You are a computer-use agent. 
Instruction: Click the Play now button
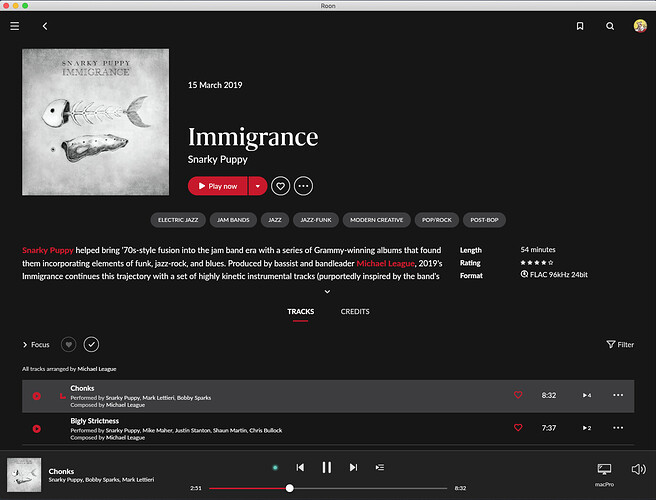[x=218, y=186]
